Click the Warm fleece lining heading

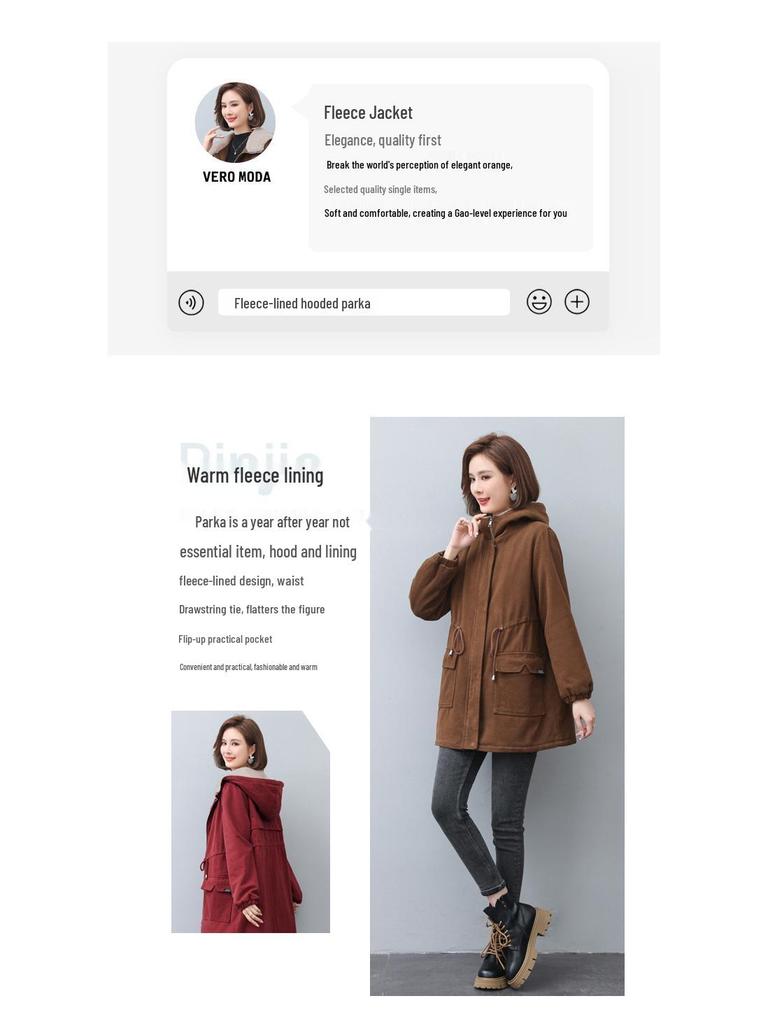(x=255, y=475)
